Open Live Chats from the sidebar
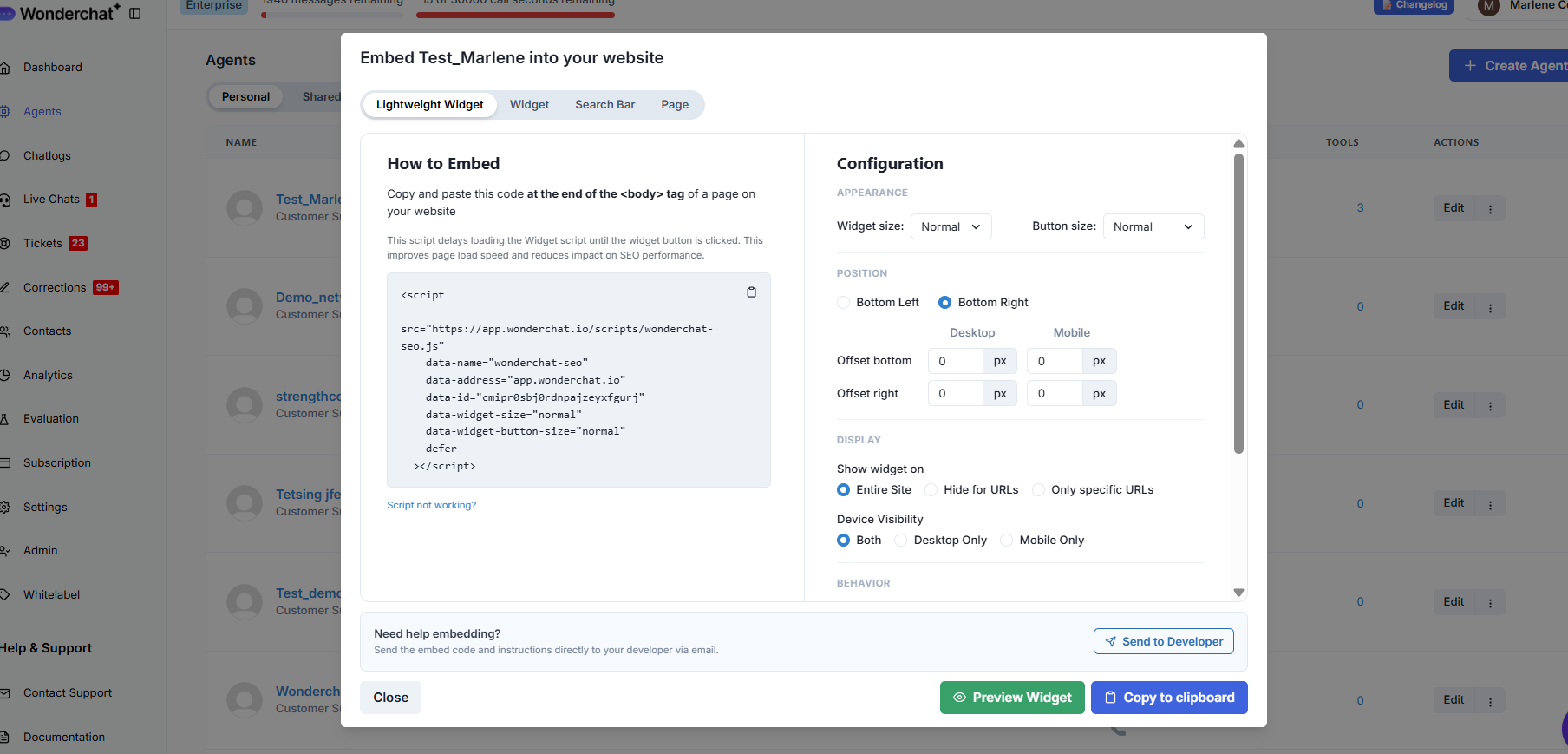This screenshot has width=1568, height=754. coord(51,200)
